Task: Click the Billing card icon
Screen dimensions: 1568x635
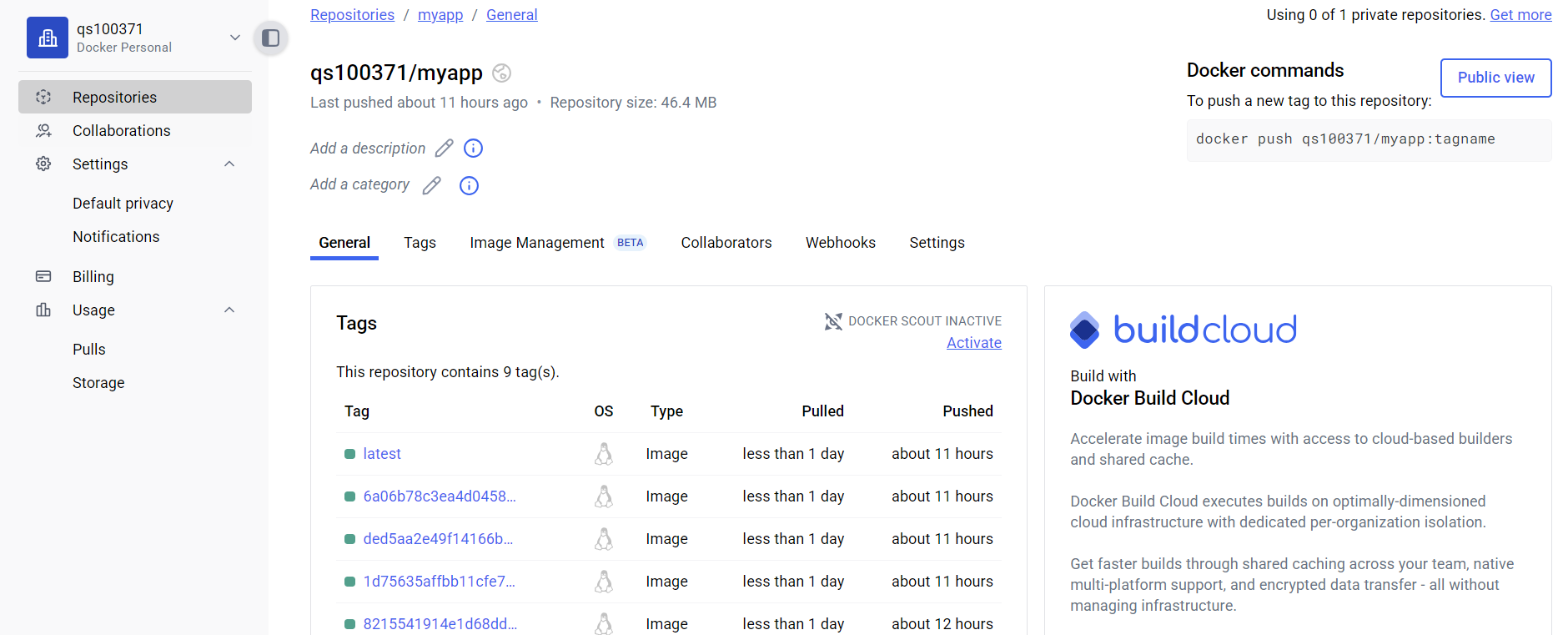Action: [43, 276]
